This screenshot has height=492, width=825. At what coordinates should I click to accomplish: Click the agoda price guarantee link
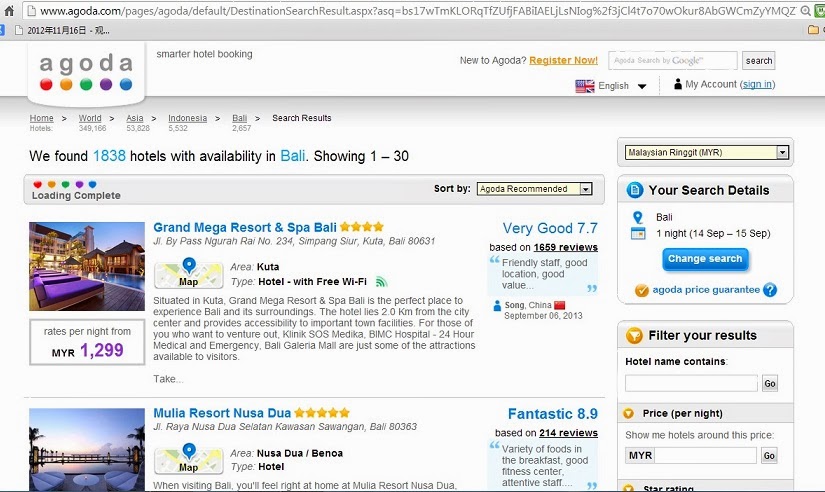click(706, 290)
